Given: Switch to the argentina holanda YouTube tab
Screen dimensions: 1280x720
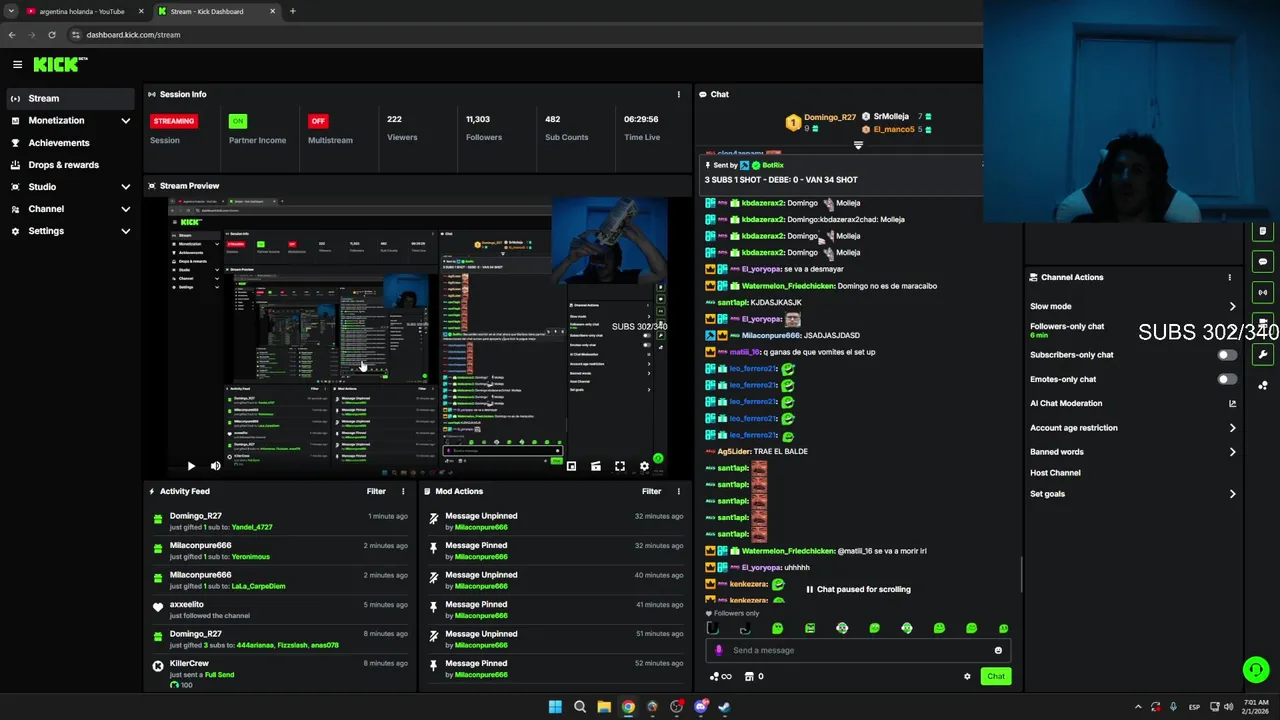Looking at the screenshot, I should pos(82,11).
